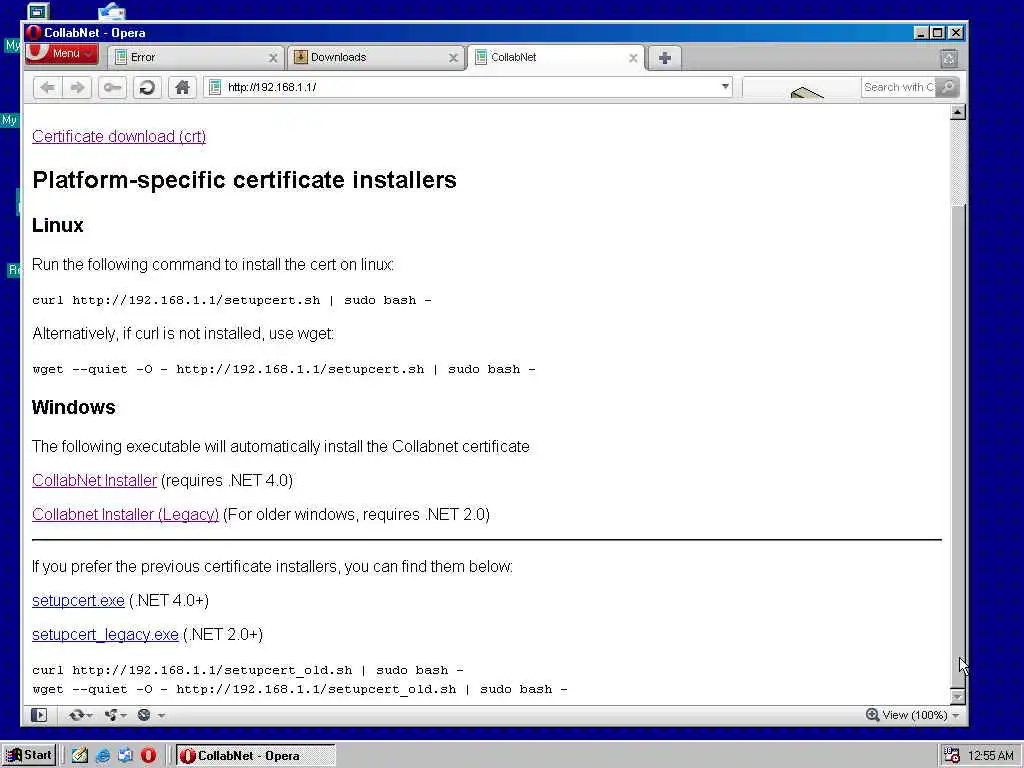Click the scrollbar up arrow
This screenshot has height=768, width=1024.
957,112
